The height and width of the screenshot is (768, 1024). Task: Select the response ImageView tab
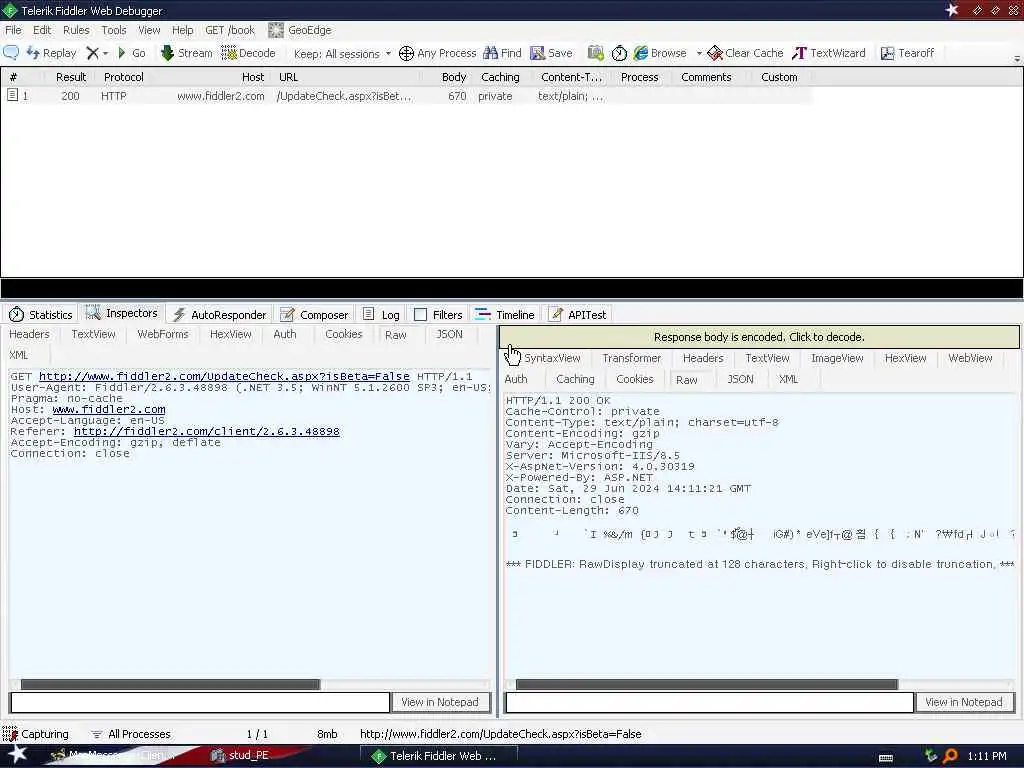pos(837,359)
